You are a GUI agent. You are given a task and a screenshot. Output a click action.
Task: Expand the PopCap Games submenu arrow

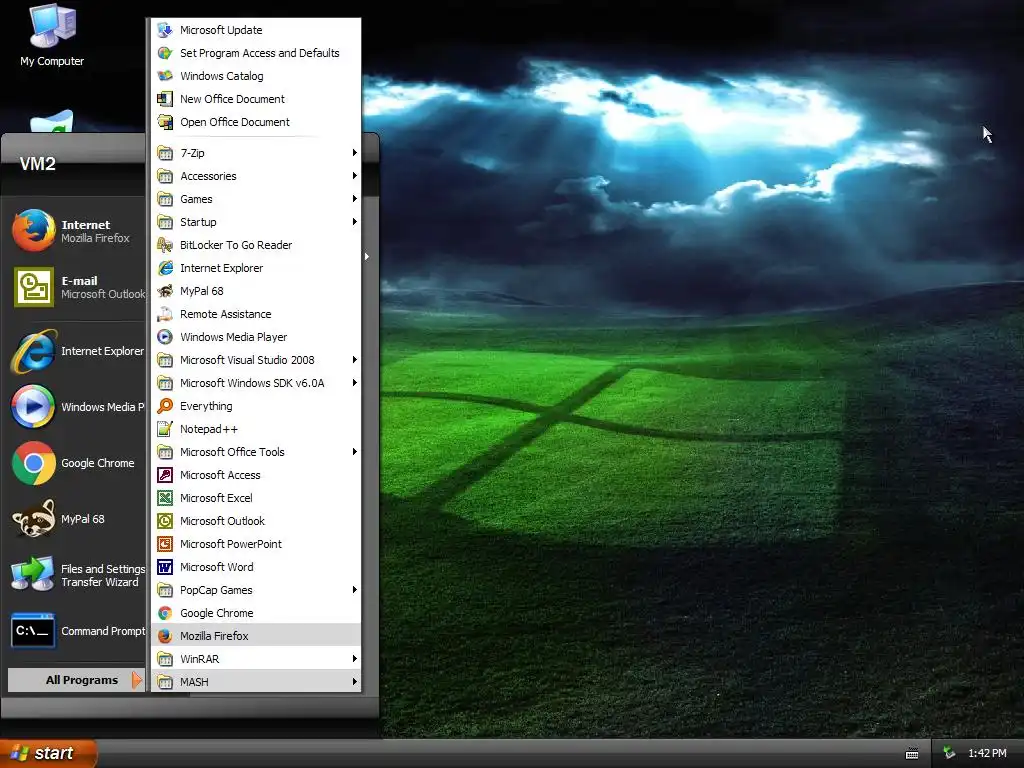click(x=355, y=590)
